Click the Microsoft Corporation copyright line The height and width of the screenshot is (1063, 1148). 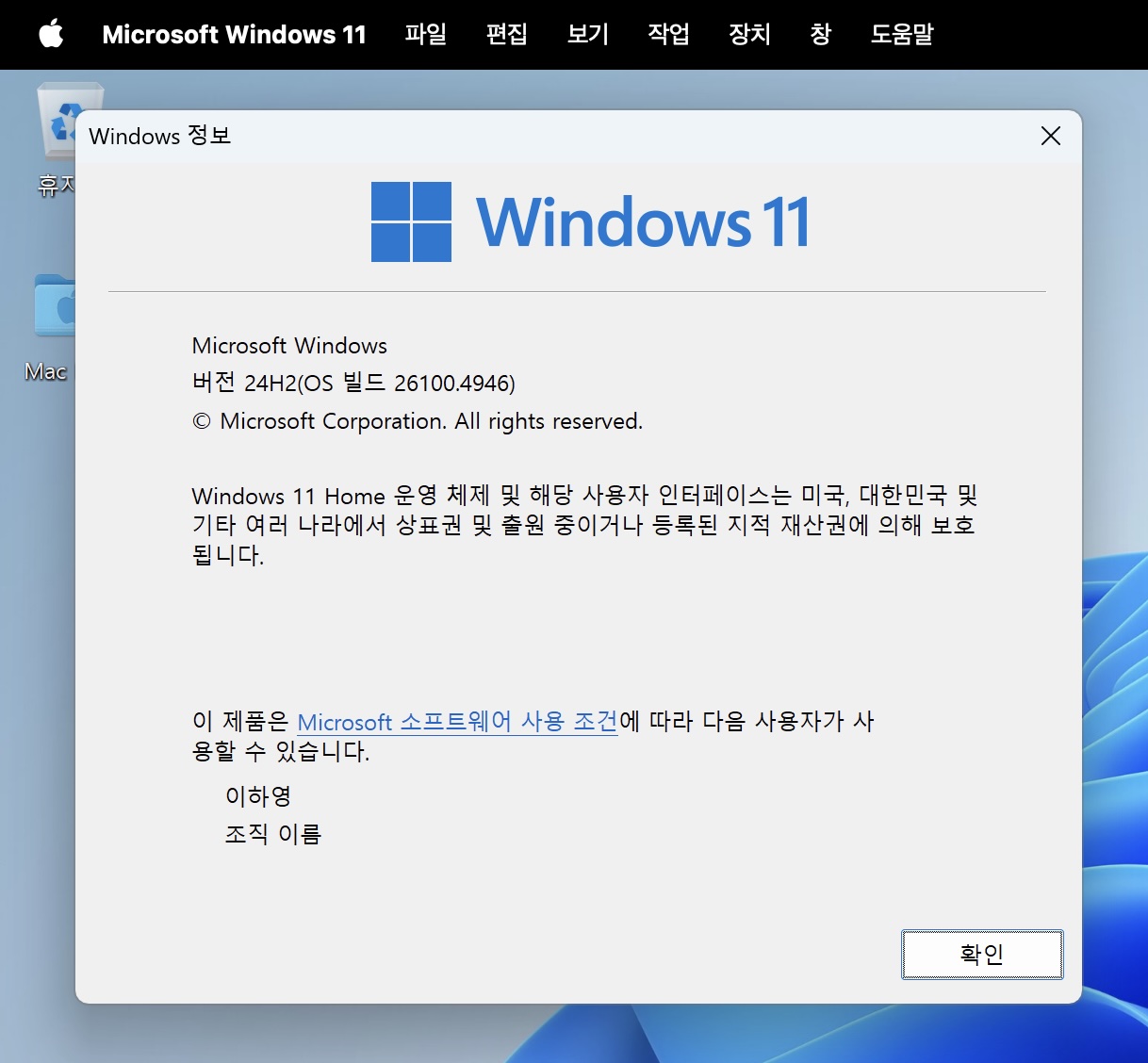point(418,421)
